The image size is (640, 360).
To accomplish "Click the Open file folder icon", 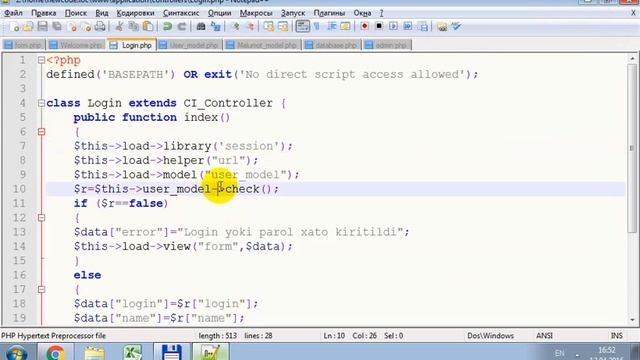I will tap(28, 27).
